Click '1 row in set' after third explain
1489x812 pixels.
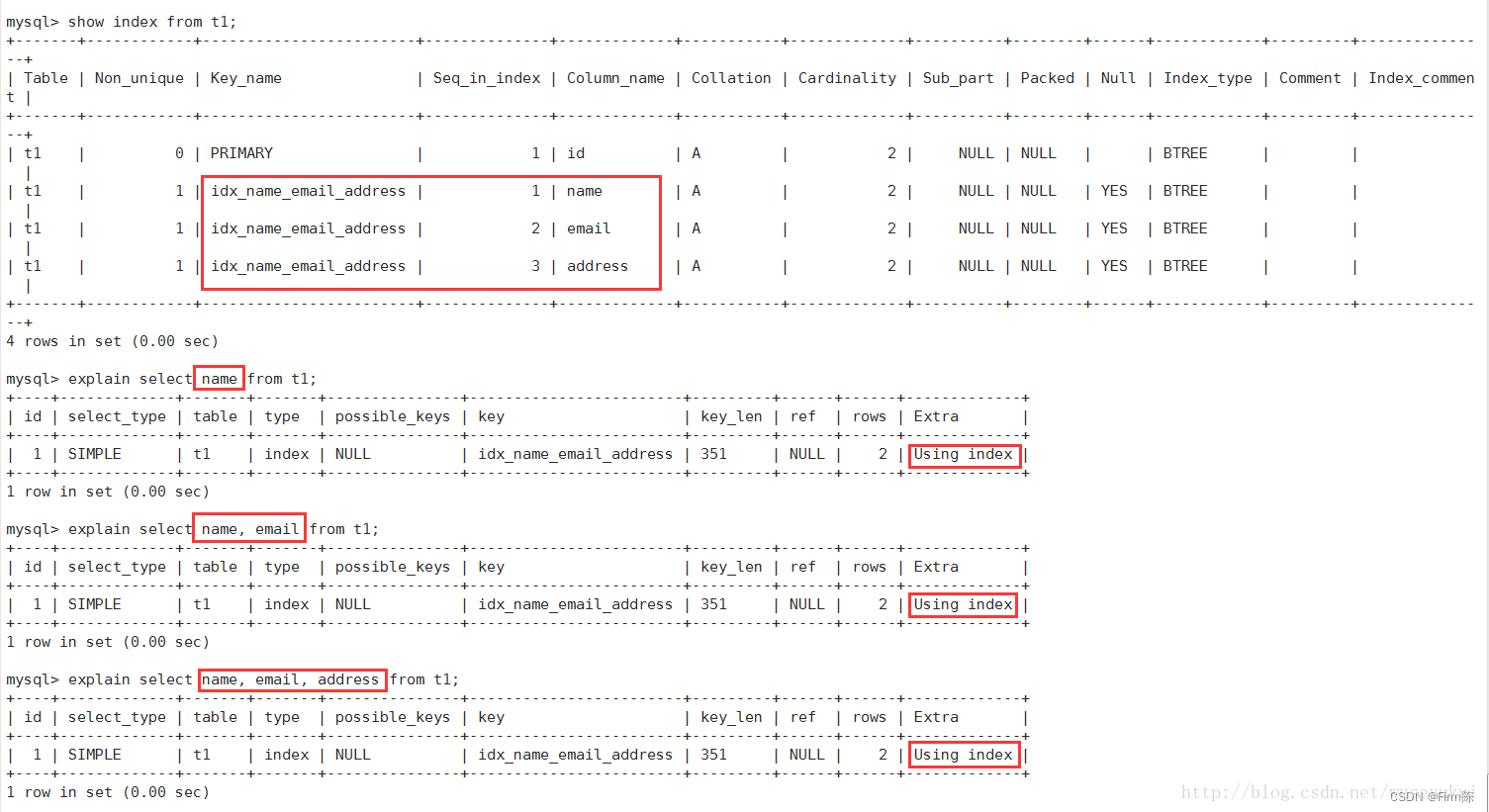(x=108, y=792)
